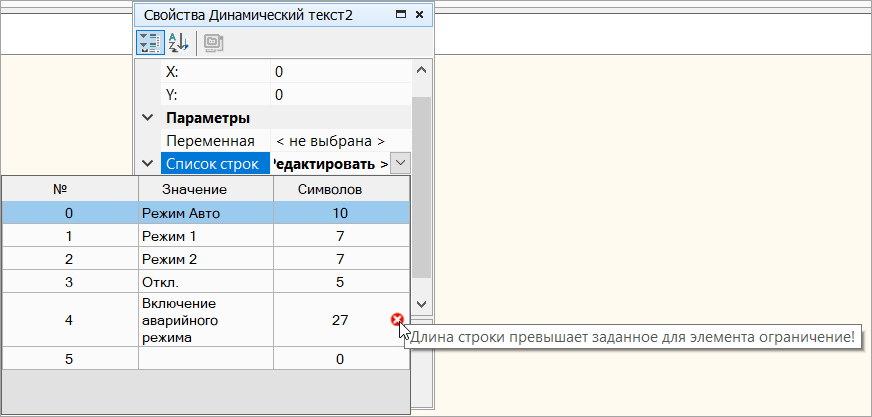Click the property grid scroll up arrow
Viewport: 872px width, 417px height.
click(x=421, y=72)
